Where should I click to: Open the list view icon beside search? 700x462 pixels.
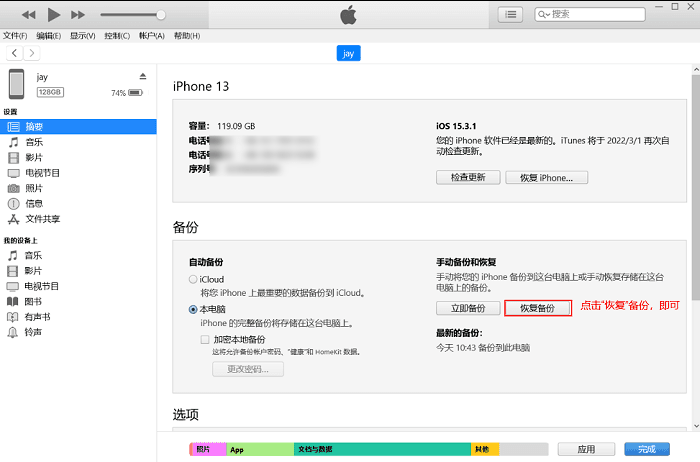pos(510,15)
